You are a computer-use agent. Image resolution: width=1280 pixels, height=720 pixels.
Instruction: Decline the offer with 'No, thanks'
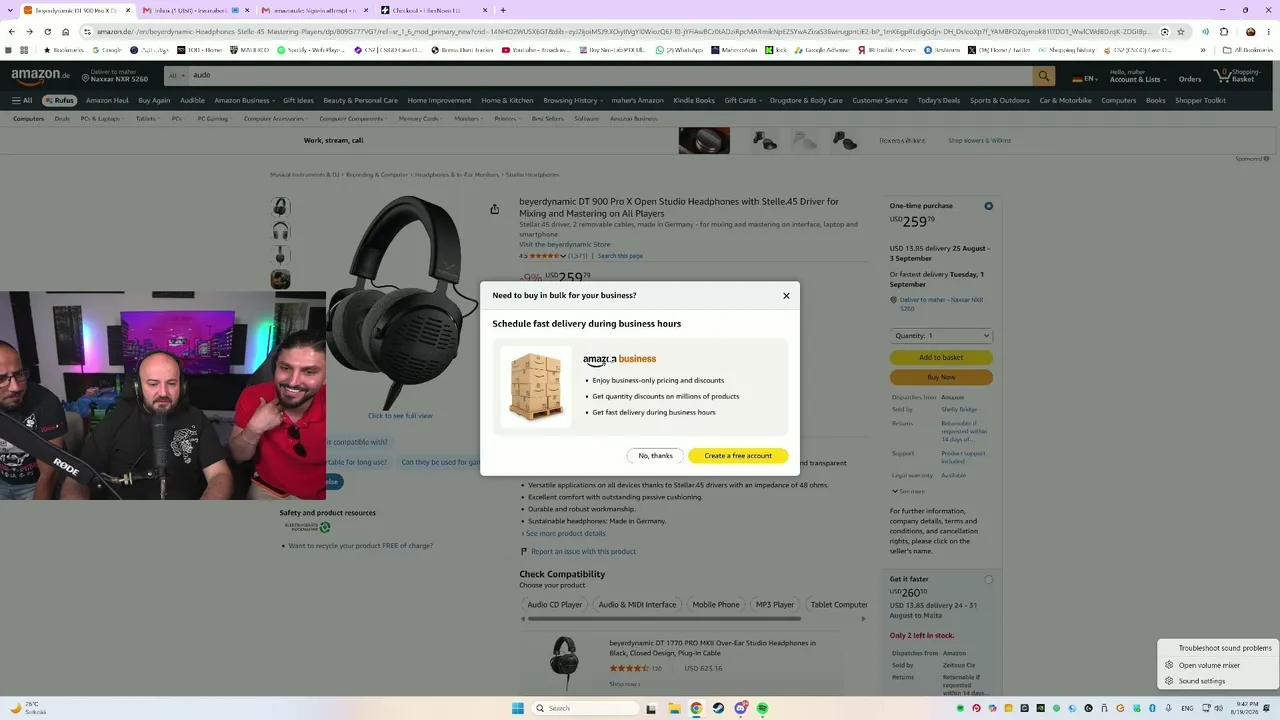click(x=656, y=456)
